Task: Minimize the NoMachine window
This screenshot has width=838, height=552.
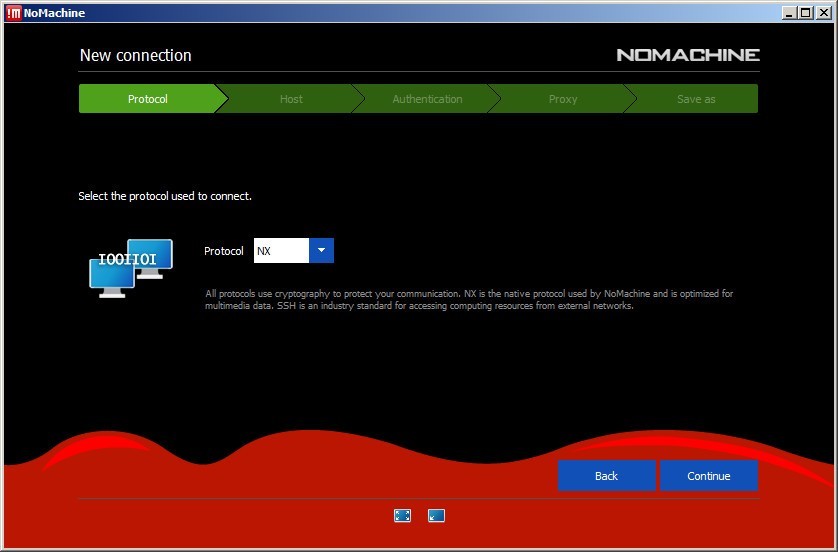Action: pos(789,13)
